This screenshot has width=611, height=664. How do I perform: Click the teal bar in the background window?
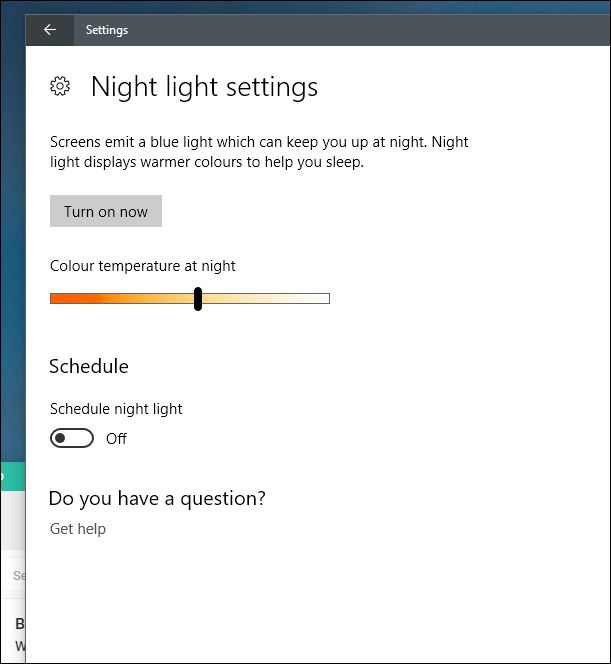tap(12, 478)
